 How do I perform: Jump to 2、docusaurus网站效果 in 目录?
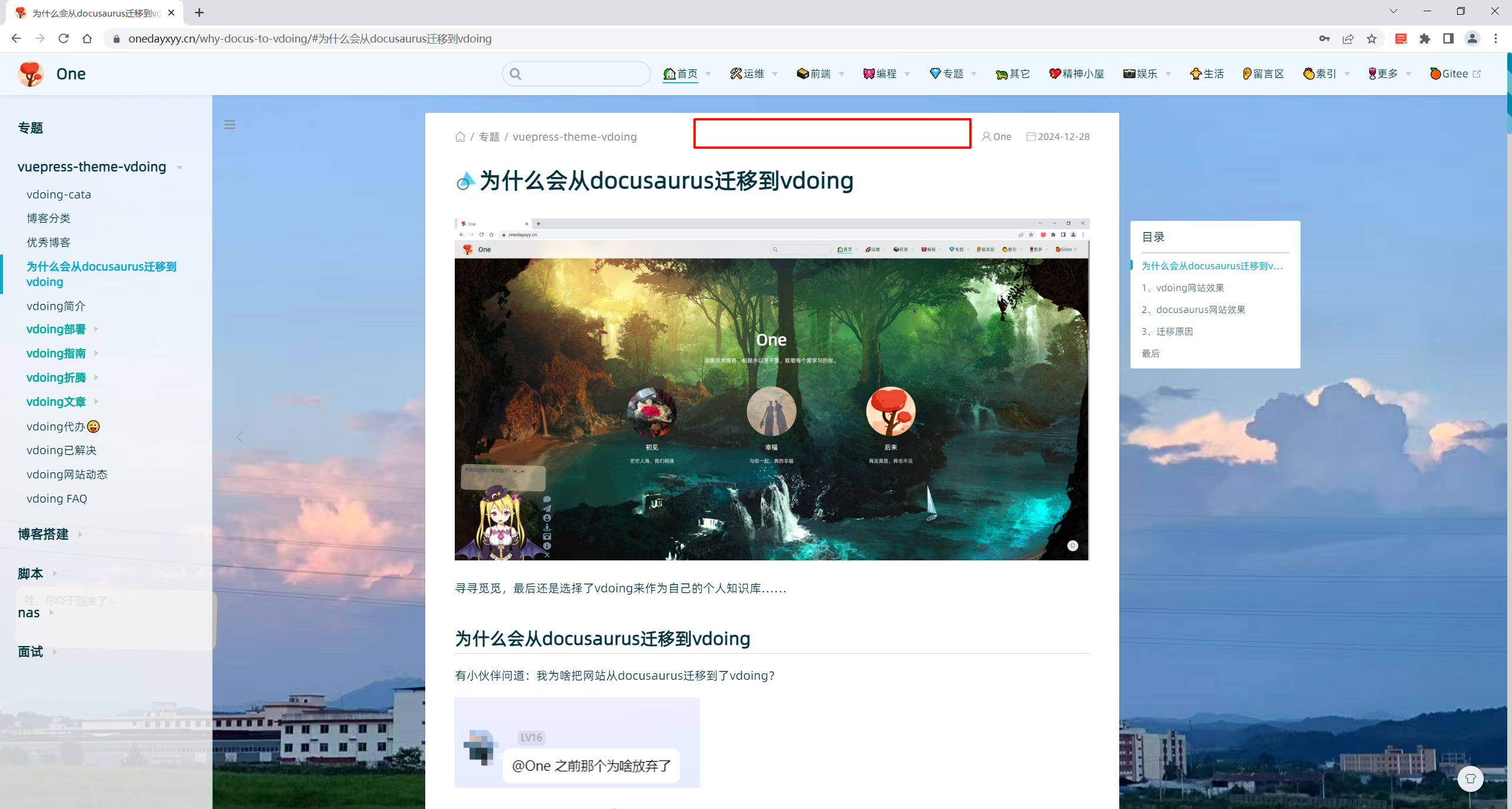click(1194, 309)
